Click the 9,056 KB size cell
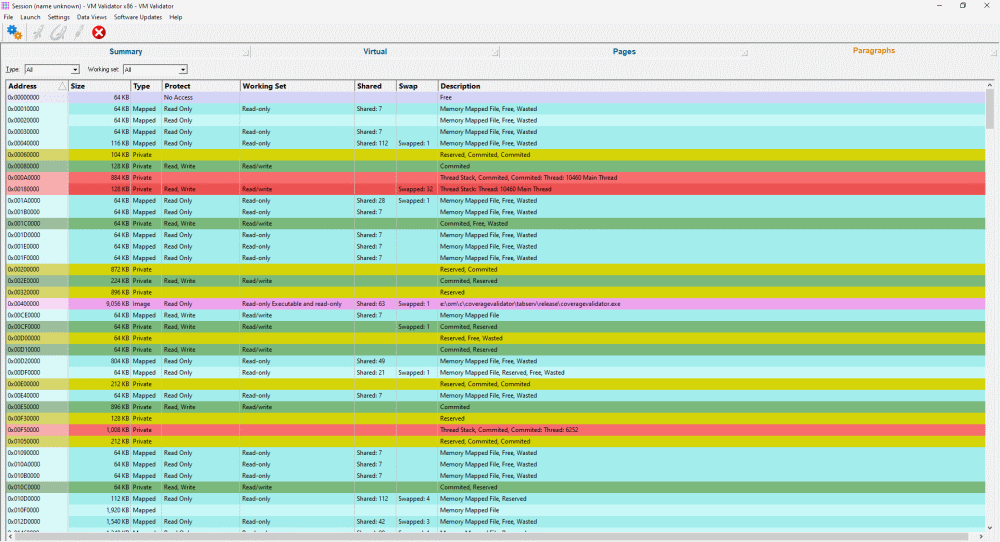Image resolution: width=1000 pixels, height=542 pixels. coord(99,304)
